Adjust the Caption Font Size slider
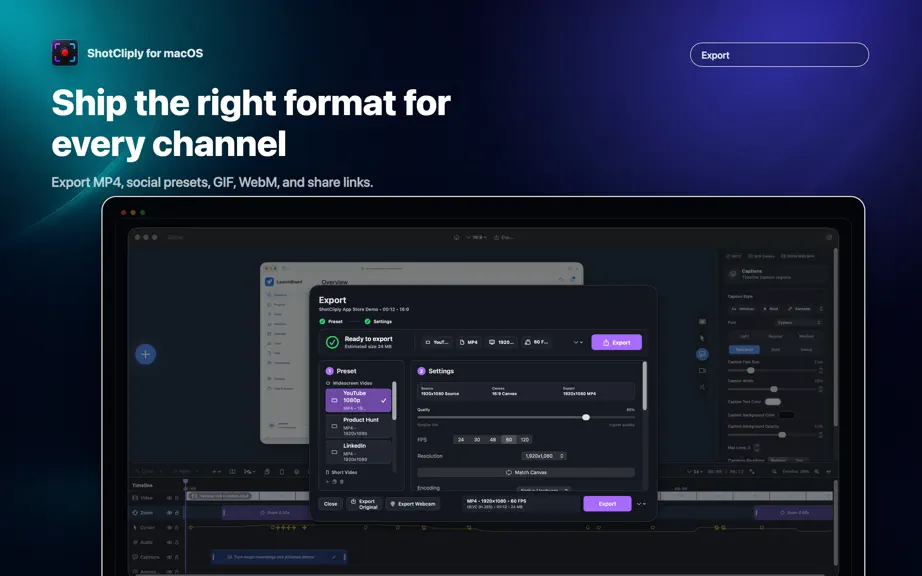 (x=750, y=370)
